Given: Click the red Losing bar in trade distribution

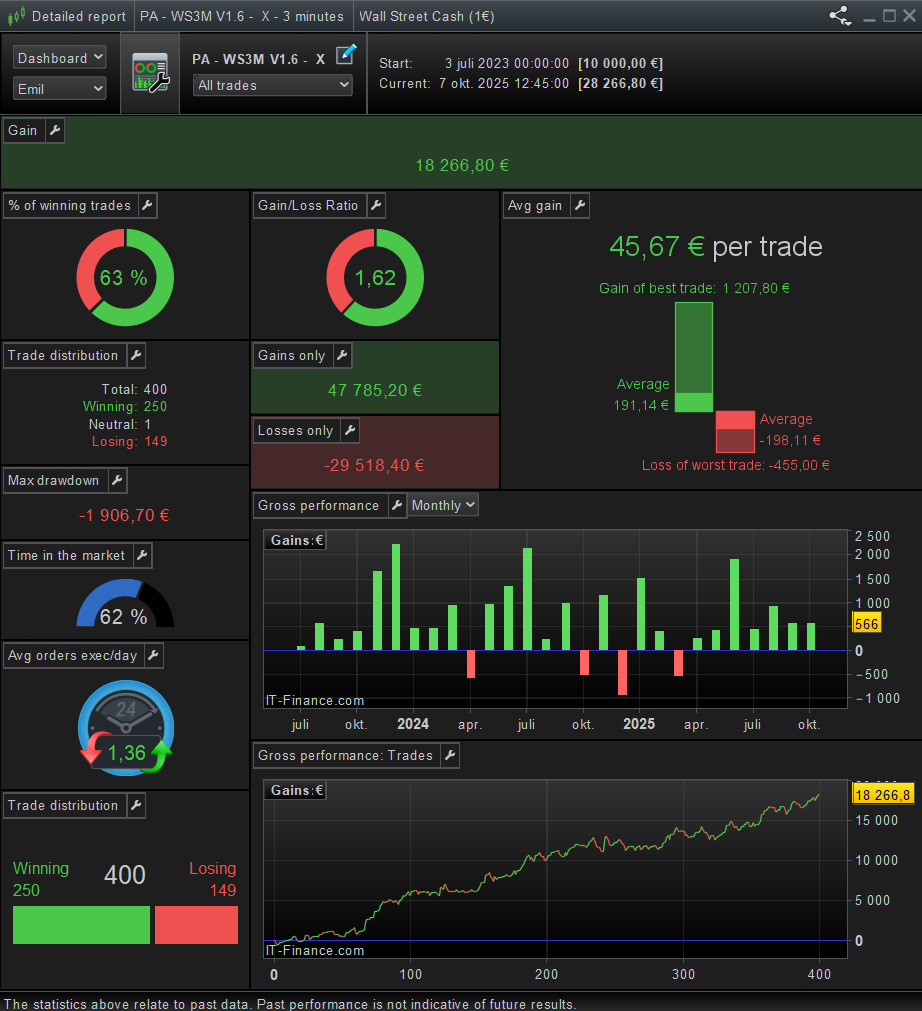Looking at the screenshot, I should coord(196,925).
